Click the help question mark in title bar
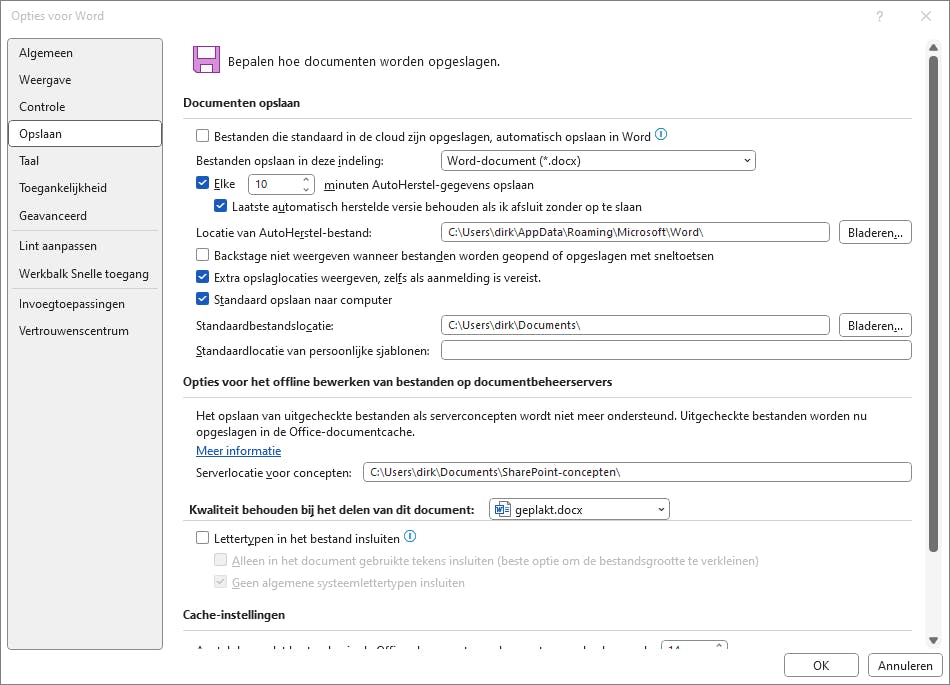Image resolution: width=950 pixels, height=685 pixels. pyautogui.click(x=880, y=16)
